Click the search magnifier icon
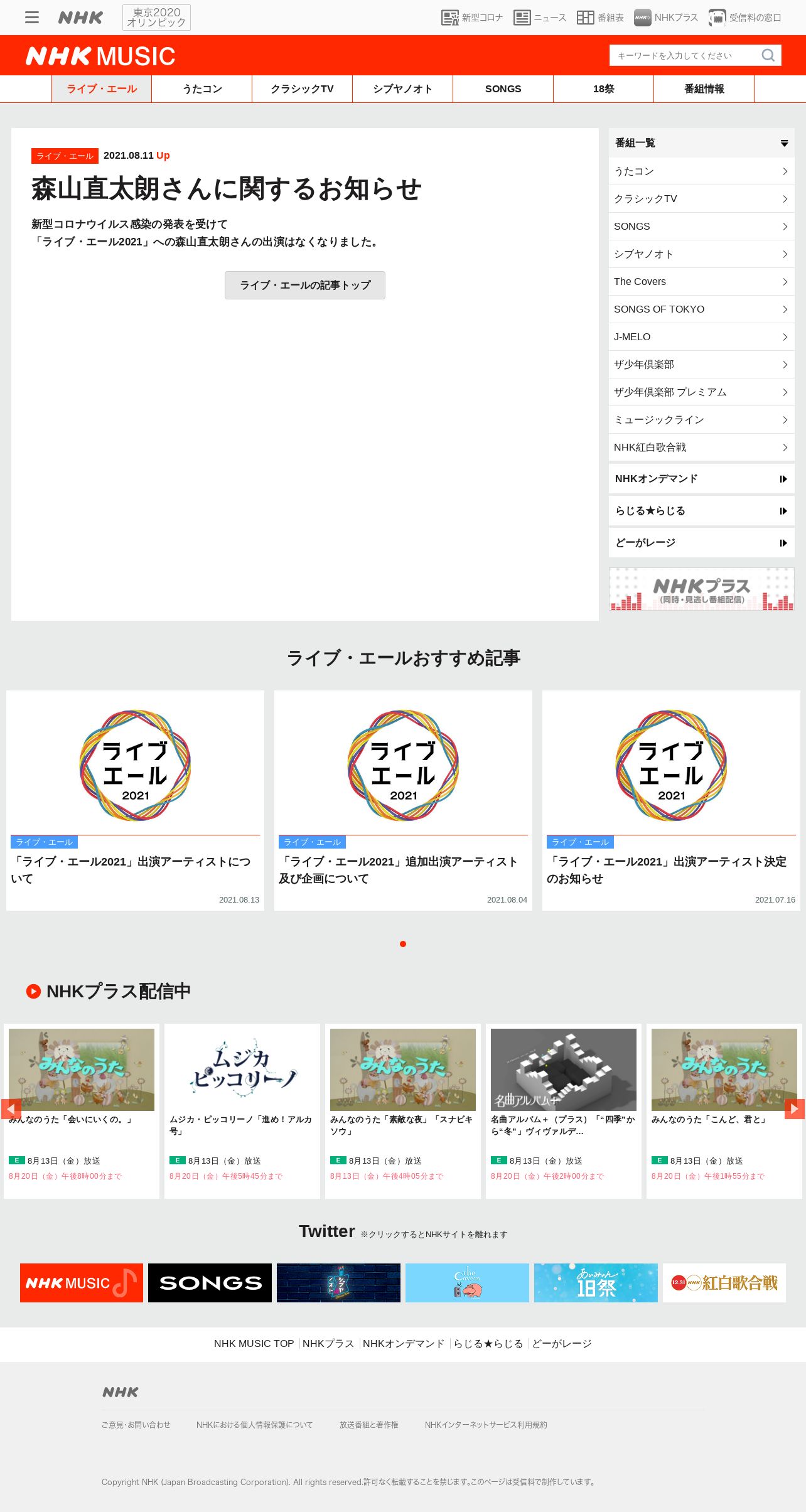Viewport: 806px width, 1512px height. coord(768,55)
